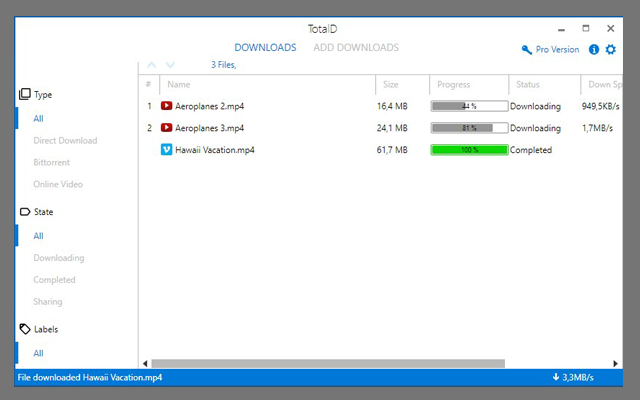The width and height of the screenshot is (640, 400).
Task: Filter by Bittorrent type
Action: 53,162
